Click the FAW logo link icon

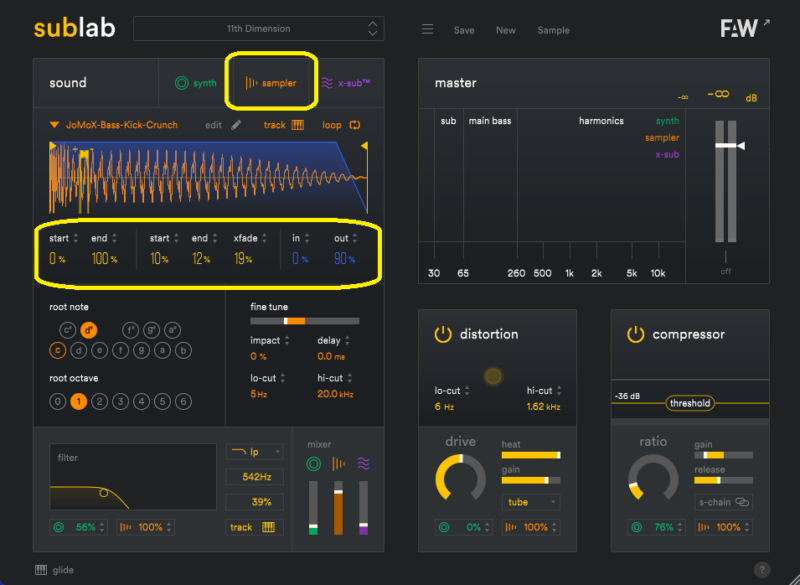(x=767, y=23)
